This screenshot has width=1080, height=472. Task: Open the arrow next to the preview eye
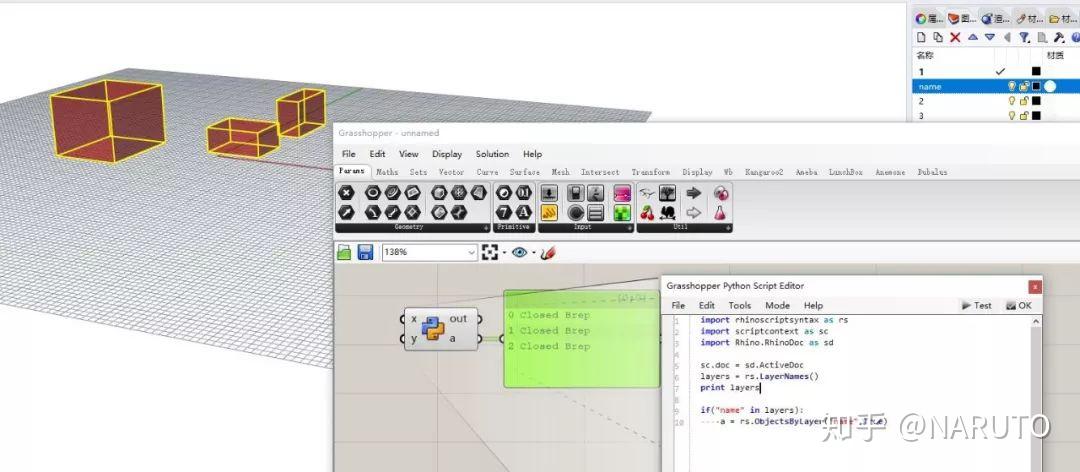click(x=534, y=252)
